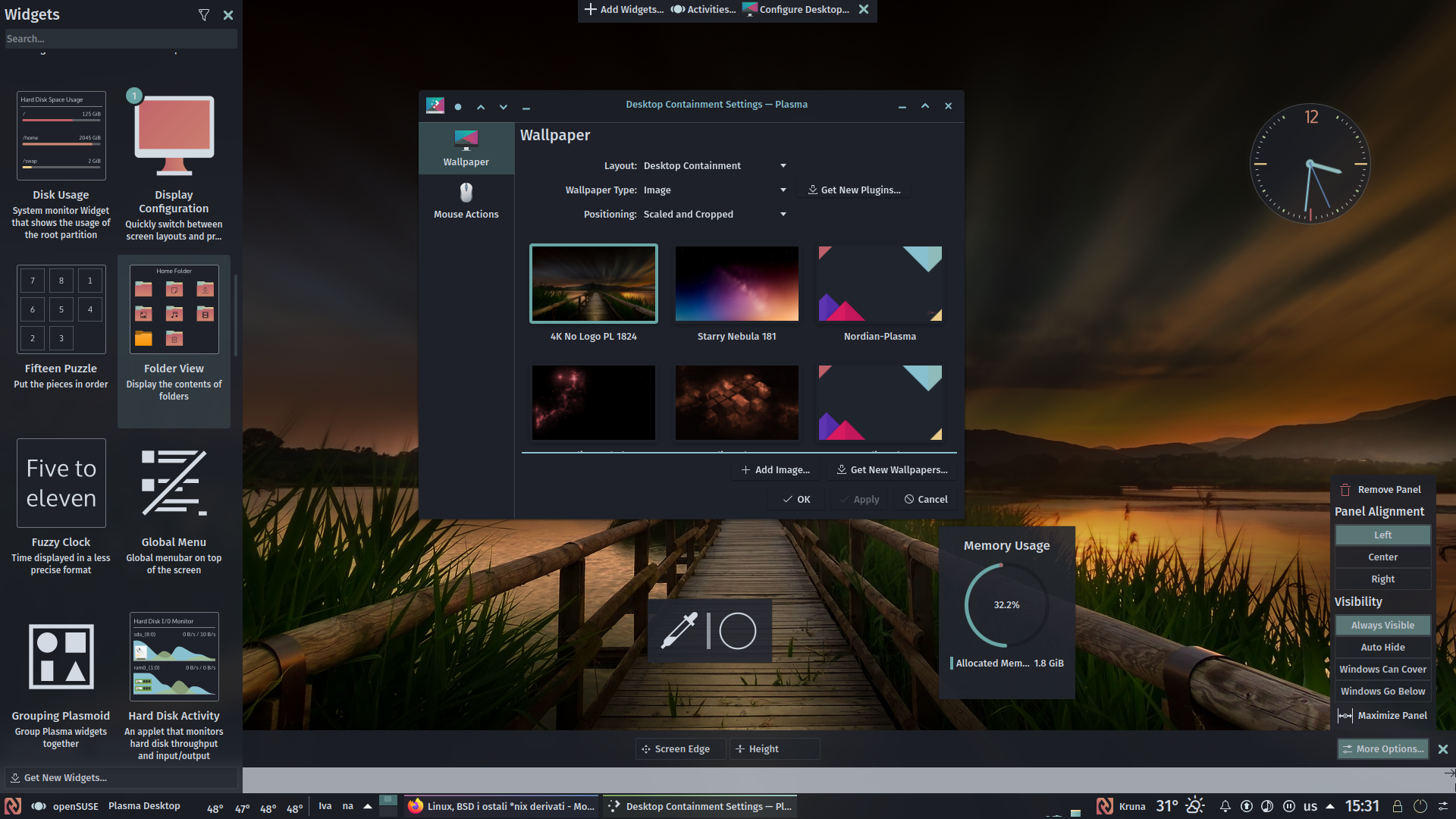Click the power leave icon in panel

pos(1420,806)
